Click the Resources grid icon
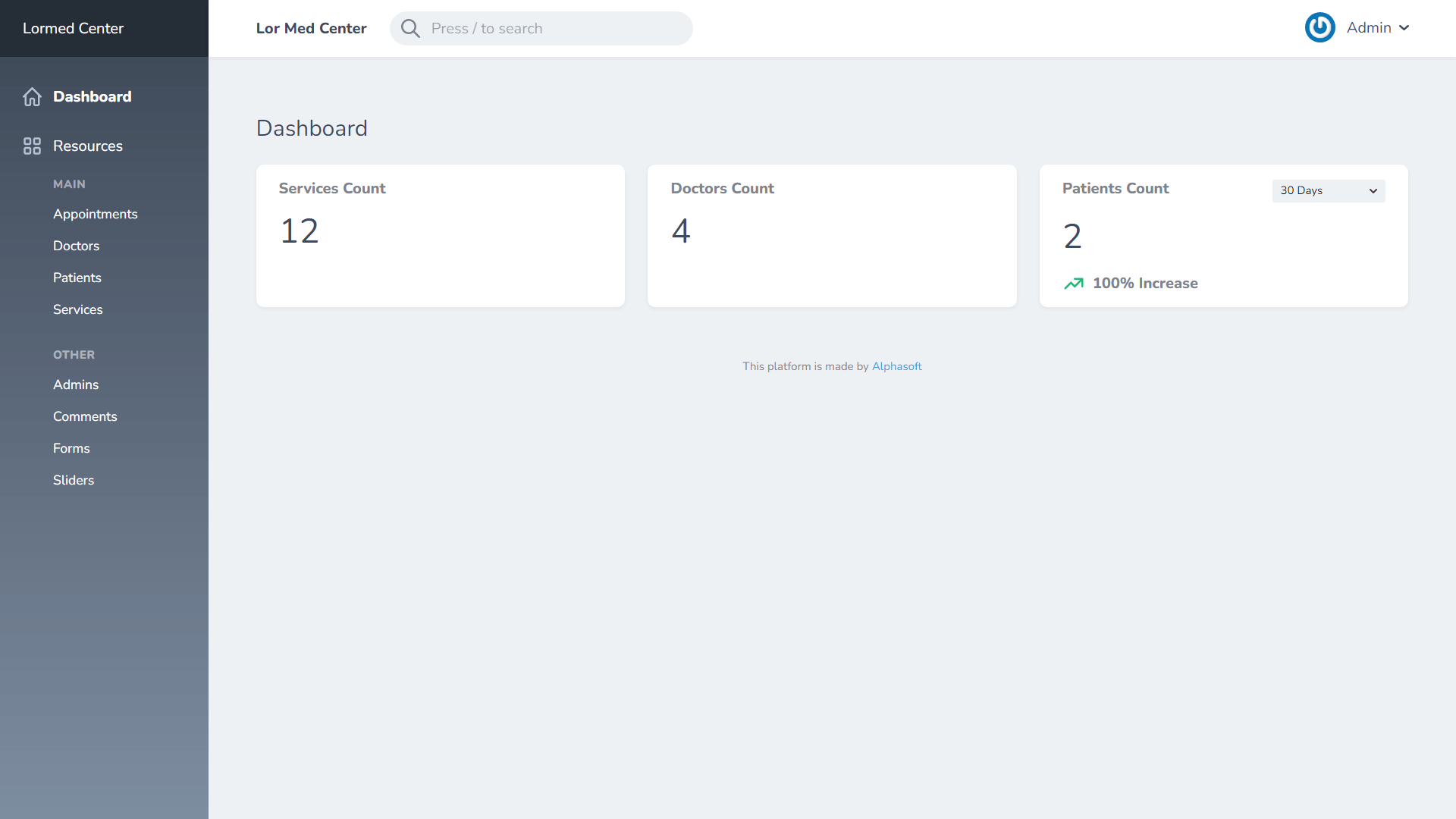The width and height of the screenshot is (1456, 819). (32, 146)
